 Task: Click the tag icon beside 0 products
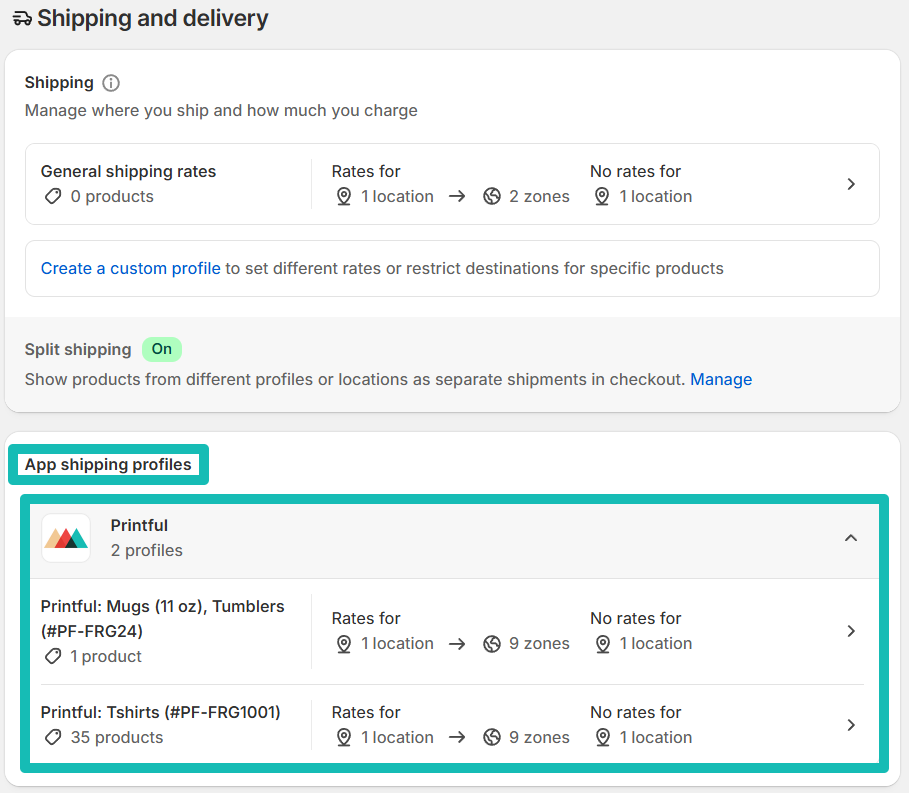52,197
